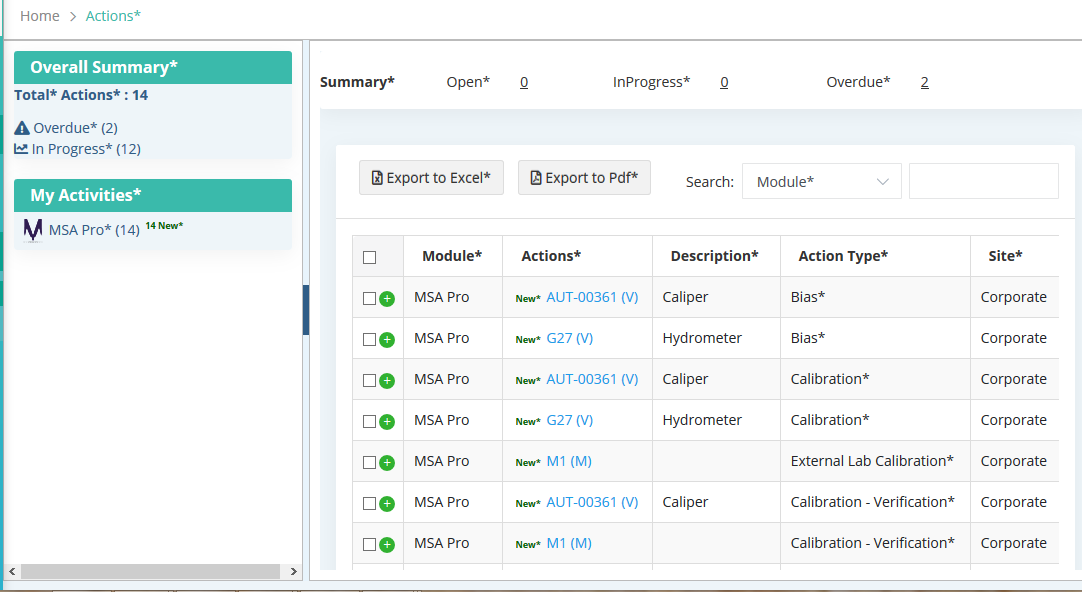Screen dimensions: 1082x592
Task: Click the sidebar collapse splitter handle
Action: click(x=306, y=310)
